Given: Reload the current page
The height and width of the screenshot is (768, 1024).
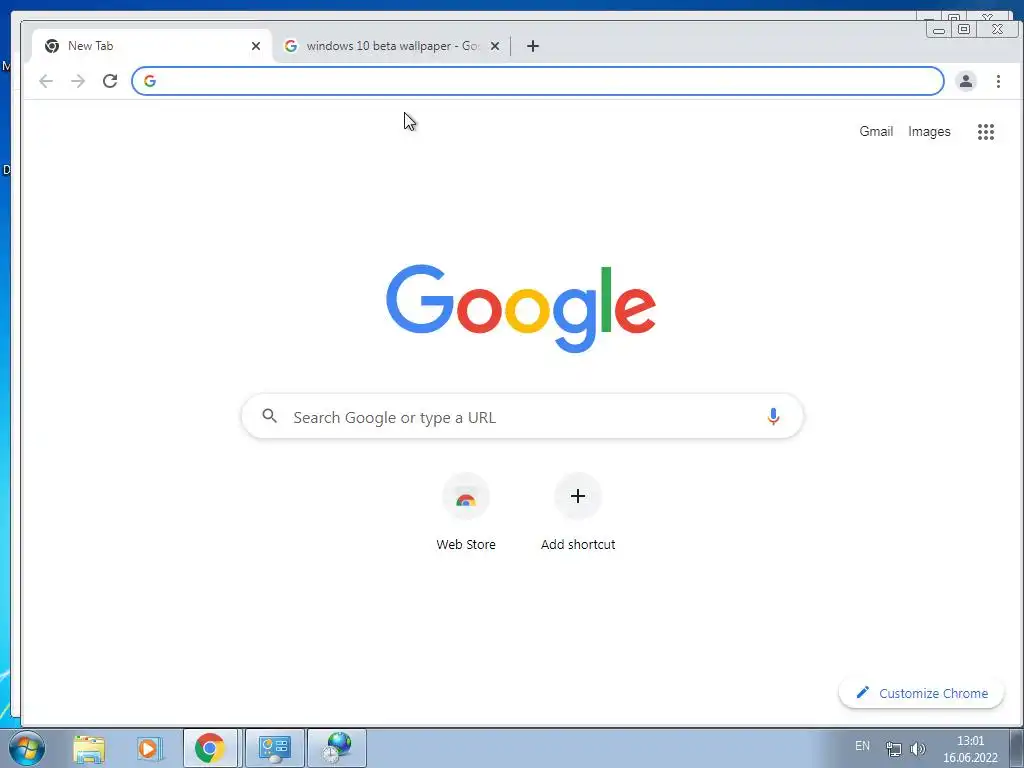Looking at the screenshot, I should click(x=110, y=81).
